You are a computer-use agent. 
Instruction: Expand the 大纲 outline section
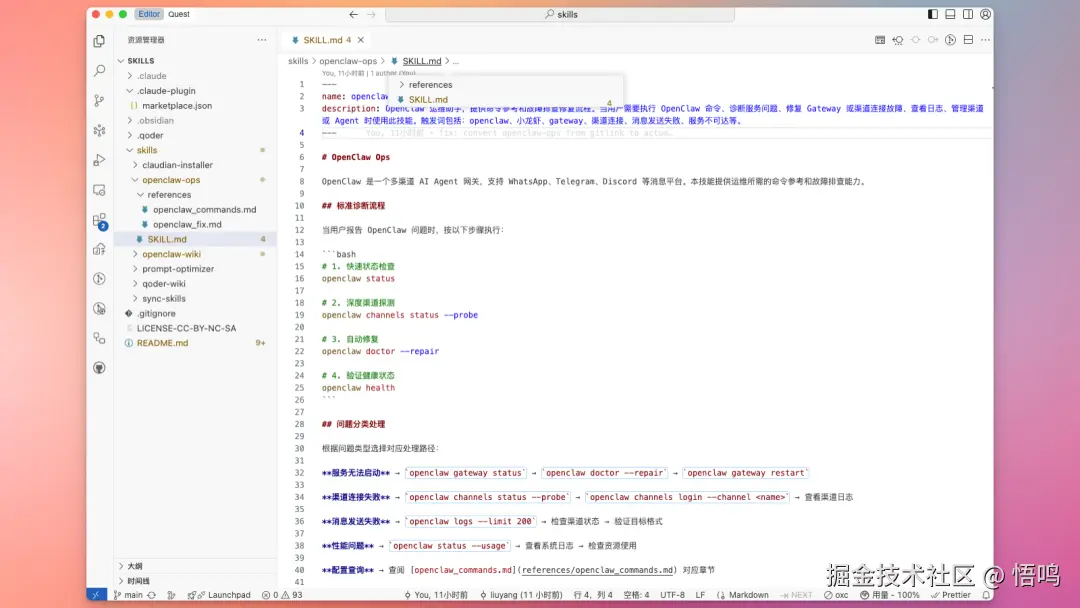click(134, 566)
